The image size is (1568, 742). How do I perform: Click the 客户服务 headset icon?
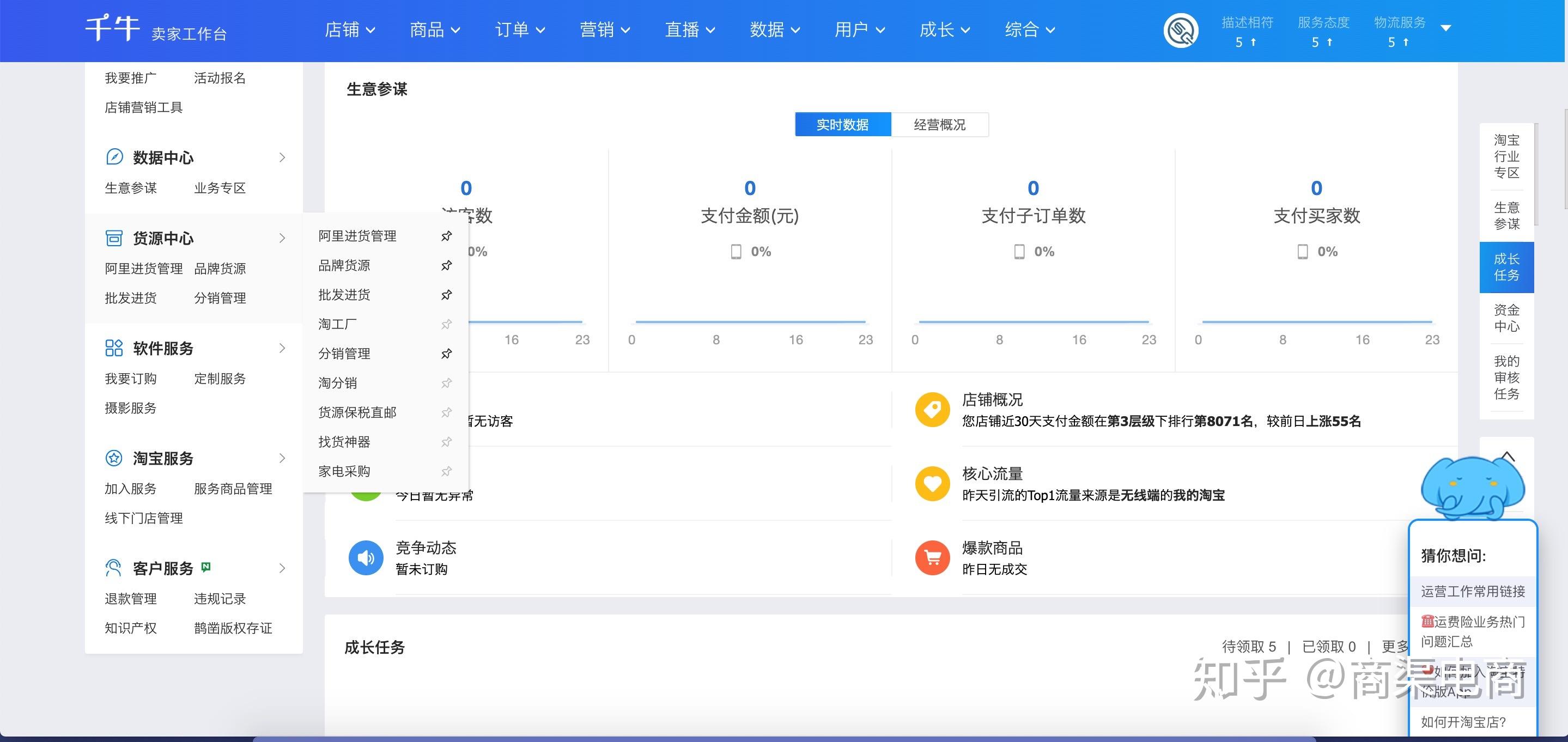(114, 568)
